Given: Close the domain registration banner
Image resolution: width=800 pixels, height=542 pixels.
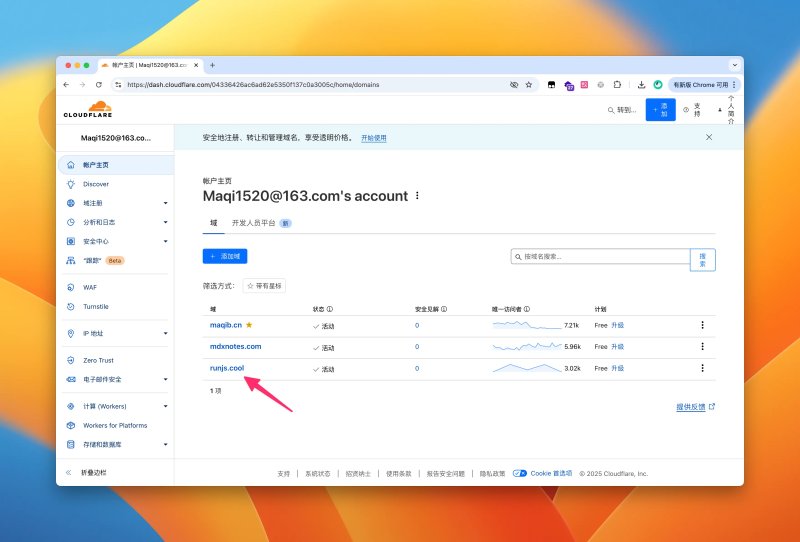Looking at the screenshot, I should tap(709, 137).
